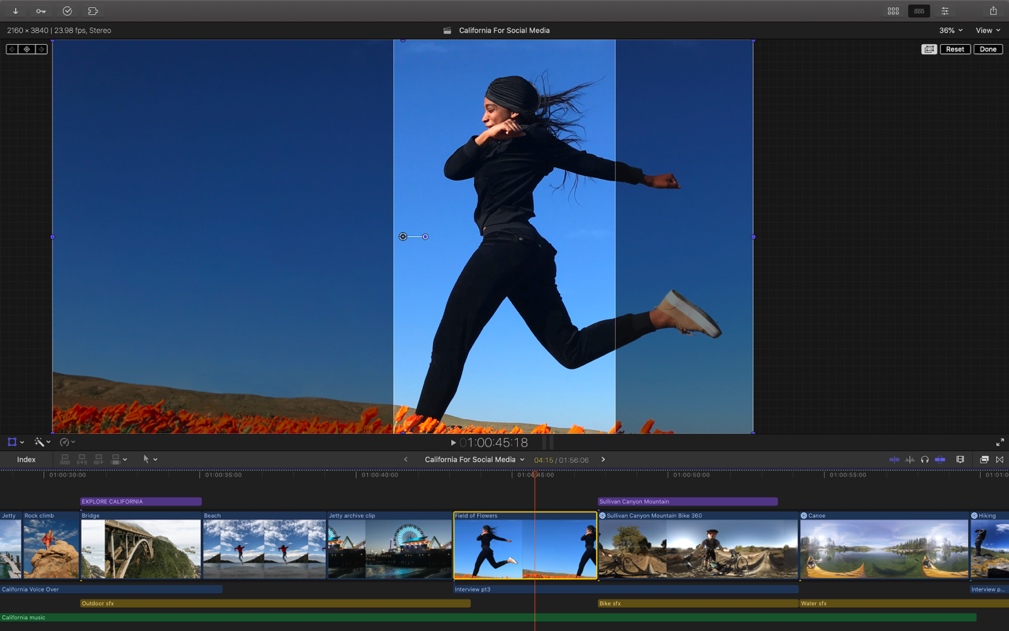Switch to filmstrip view in the toolbar

[x=918, y=10]
